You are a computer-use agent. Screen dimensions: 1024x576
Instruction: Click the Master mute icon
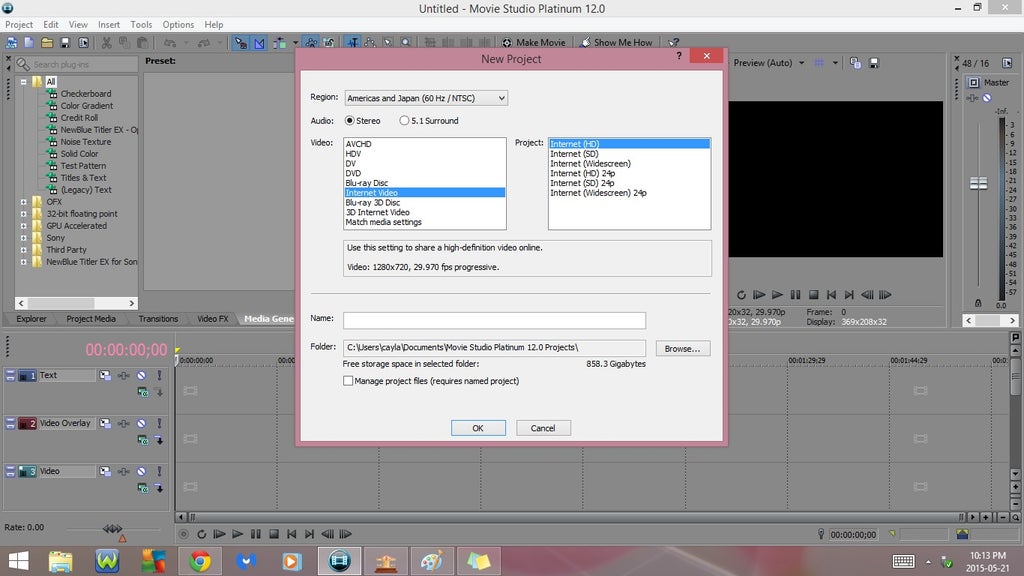pyautogui.click(x=986, y=98)
